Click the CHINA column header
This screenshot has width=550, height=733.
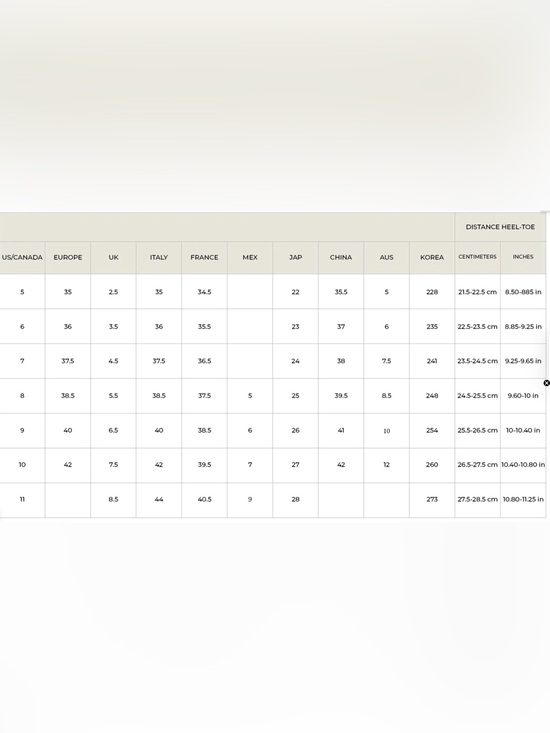click(341, 258)
